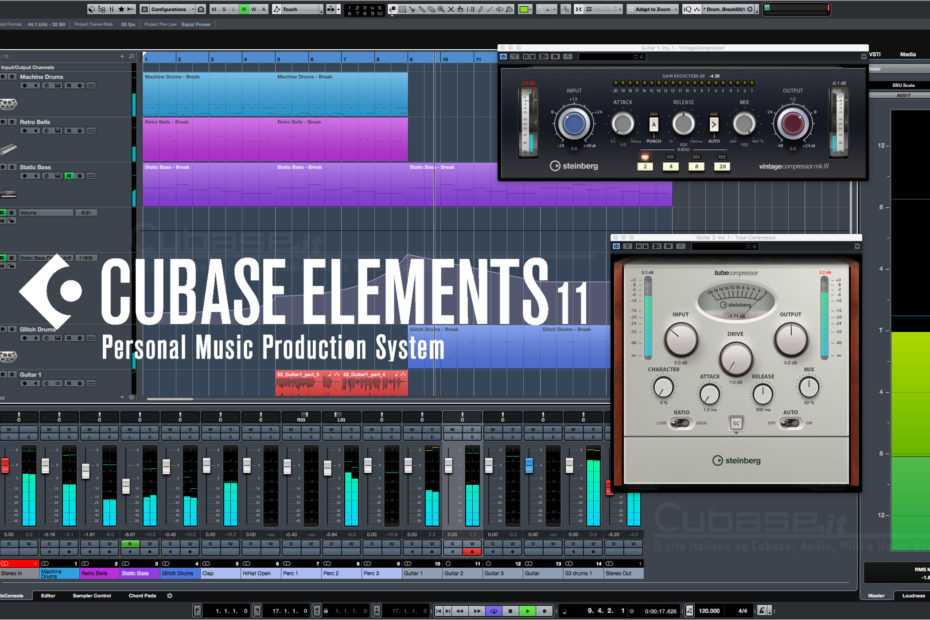Image resolution: width=930 pixels, height=620 pixels.
Task: Select ratio 8 on Vintage Compressor
Action: [696, 166]
